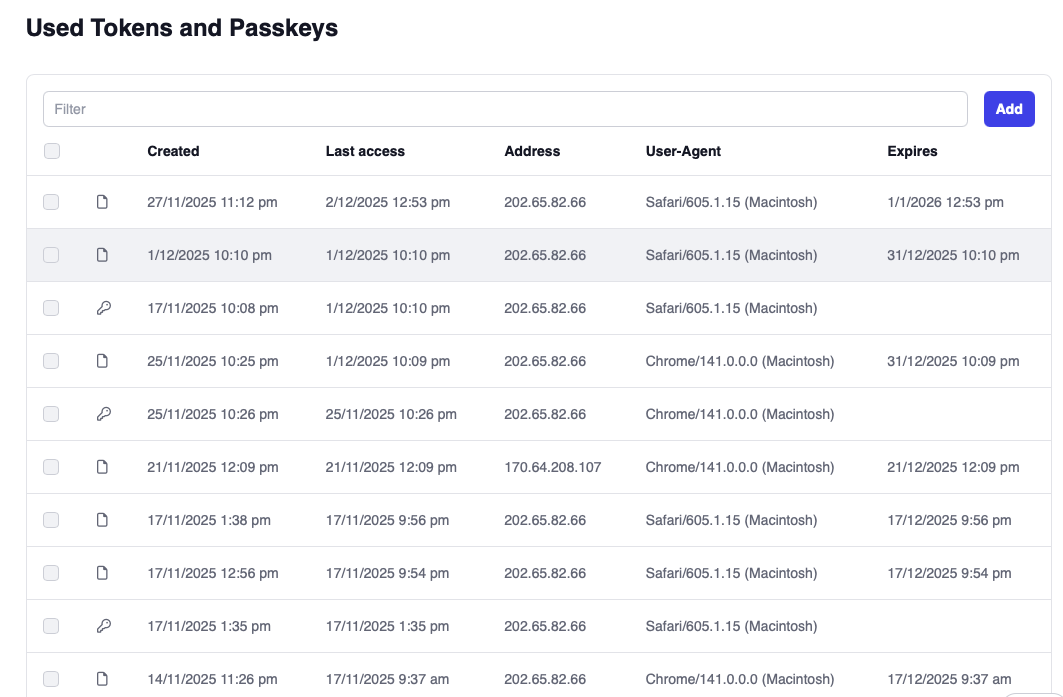Click the token file icon created 25/11/2025 10:25 pm

(102, 361)
